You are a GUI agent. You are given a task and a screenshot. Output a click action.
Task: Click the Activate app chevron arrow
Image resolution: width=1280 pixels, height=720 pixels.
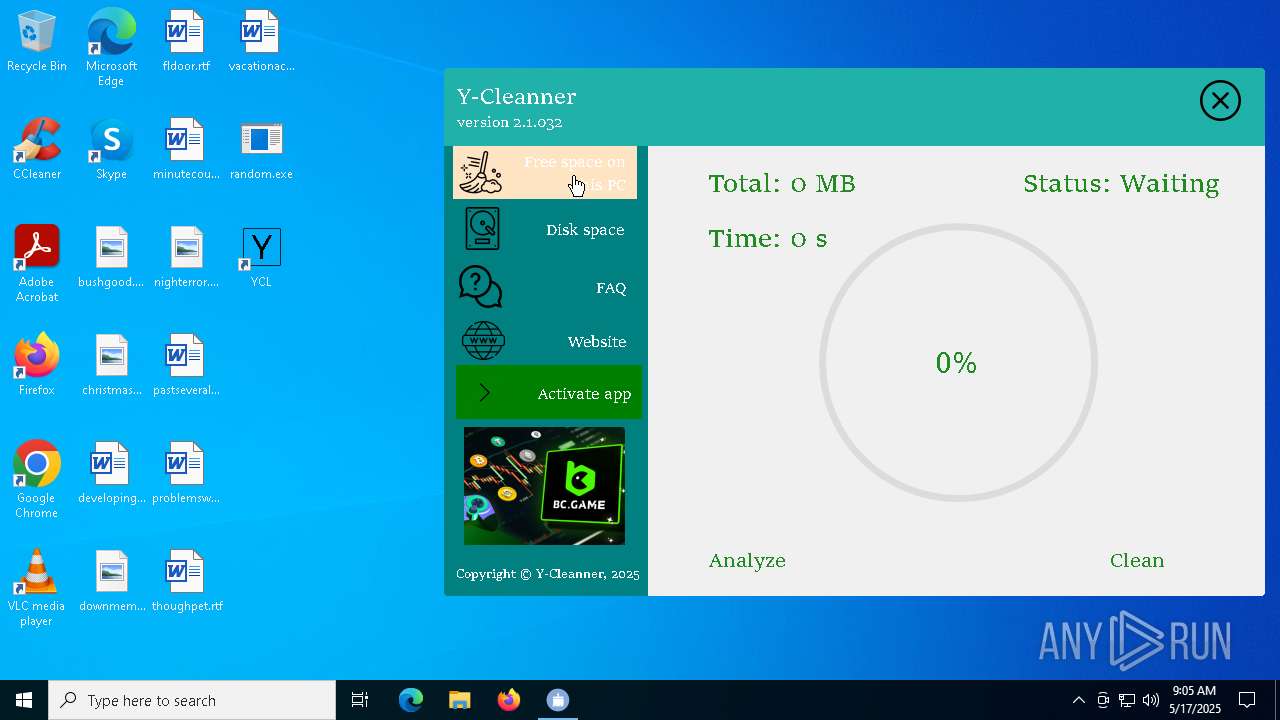[485, 393]
